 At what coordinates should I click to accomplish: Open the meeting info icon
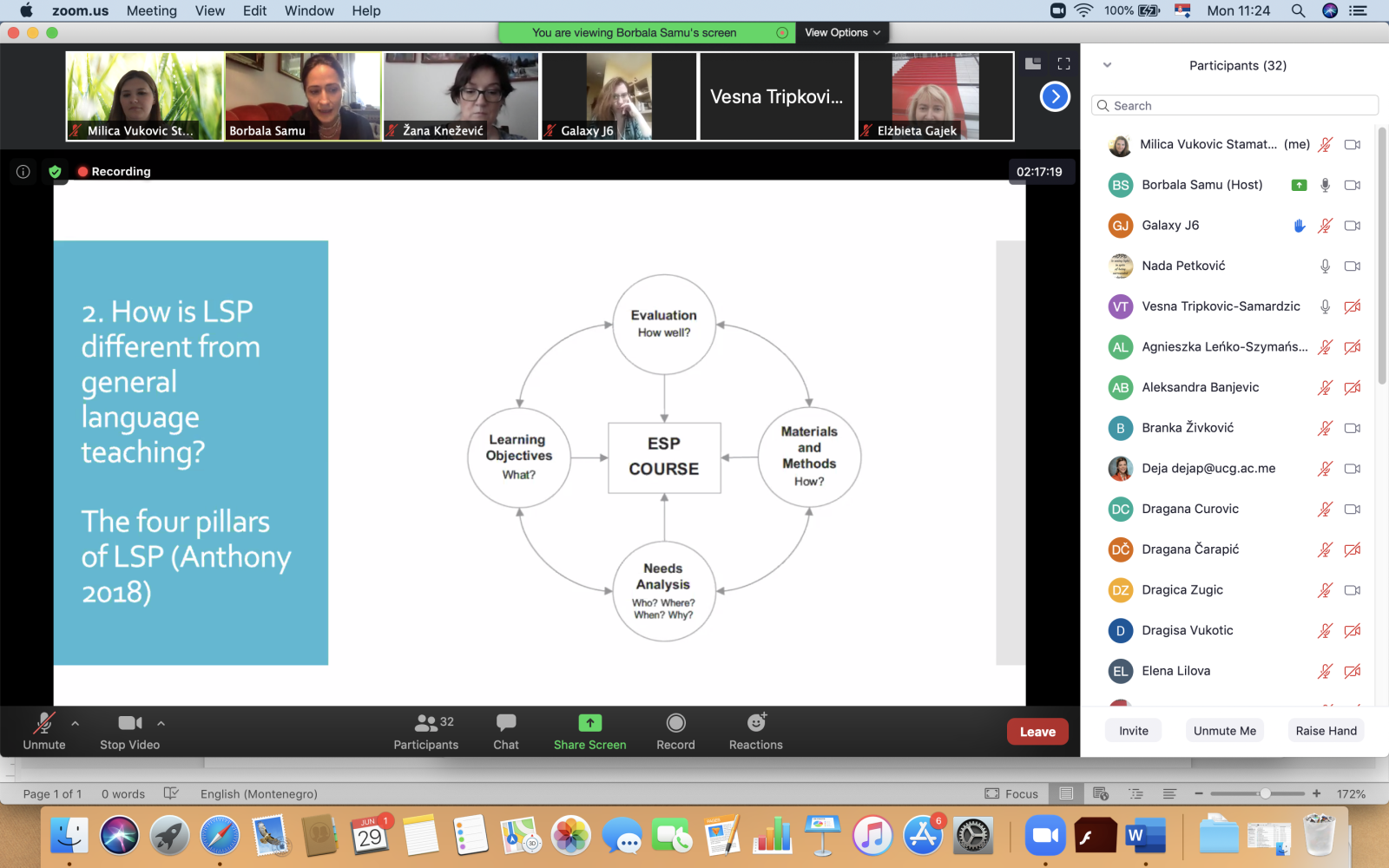point(23,172)
